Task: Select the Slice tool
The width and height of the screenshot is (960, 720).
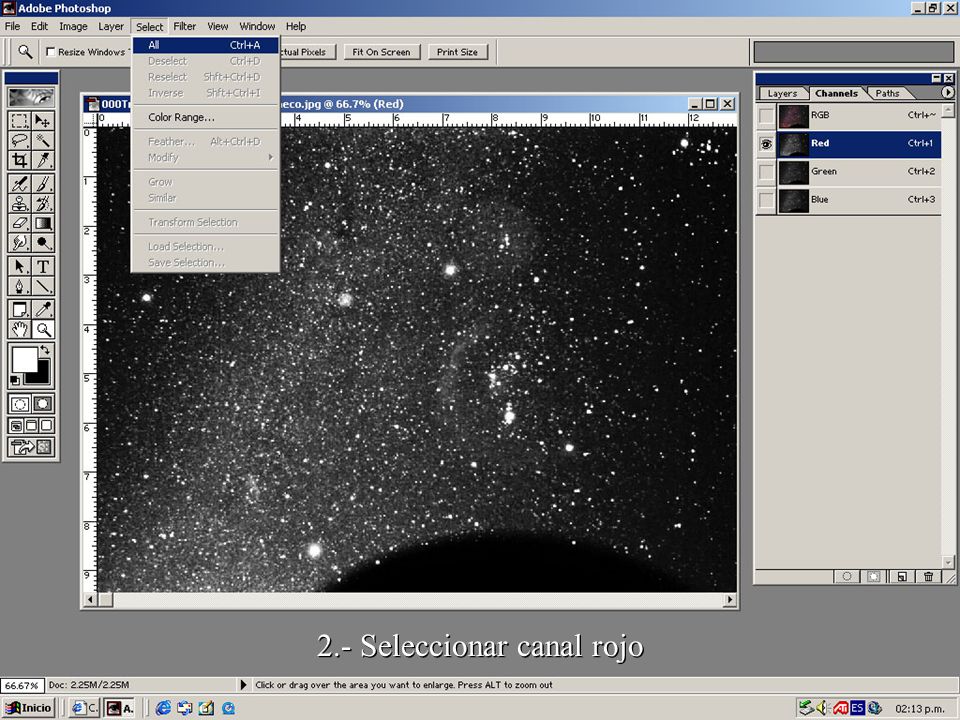Action: click(x=43, y=160)
